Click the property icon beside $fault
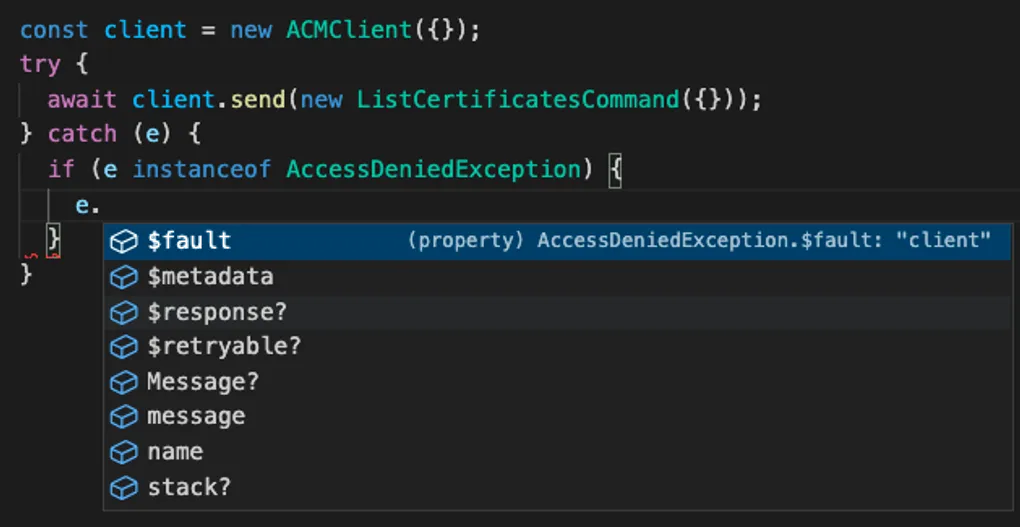The image size is (1020, 527). 122,241
